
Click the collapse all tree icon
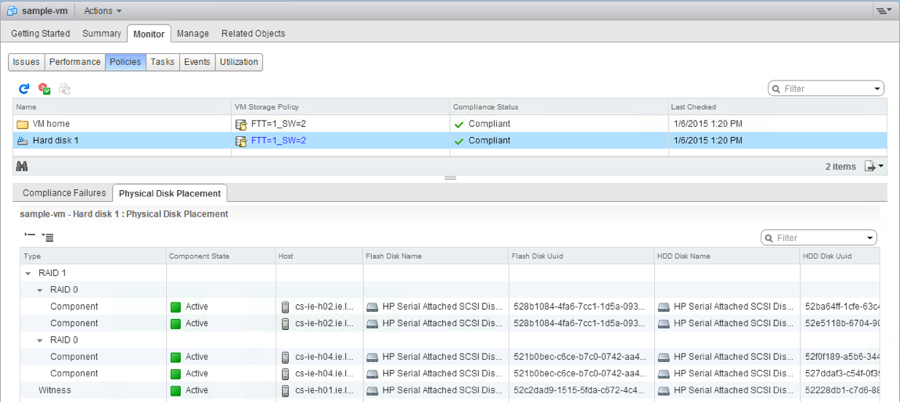point(29,236)
